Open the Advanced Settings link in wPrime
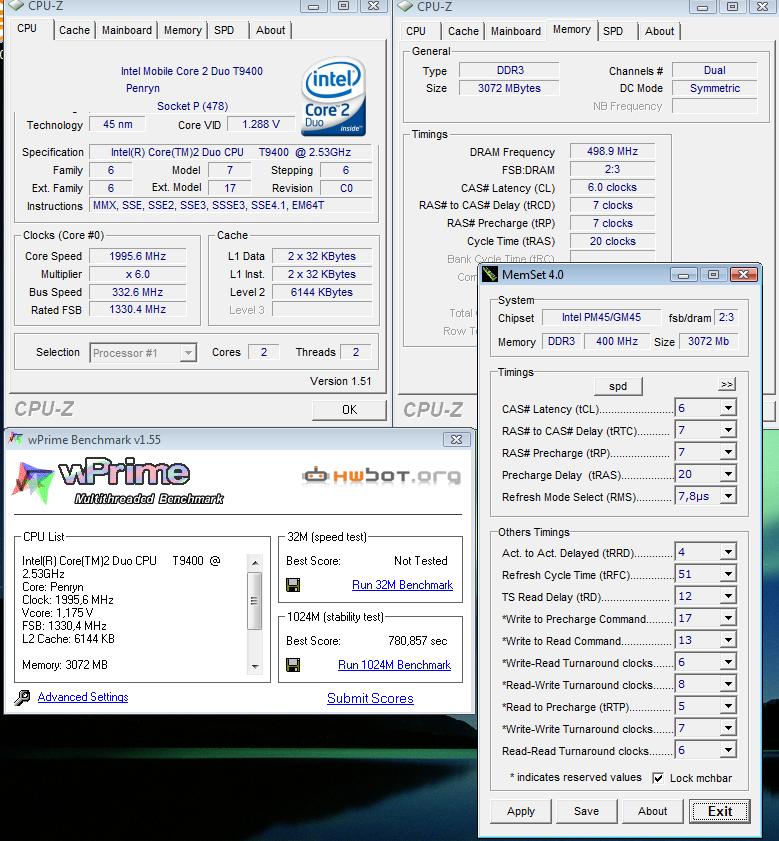Viewport: 779px width, 841px height. (83, 697)
